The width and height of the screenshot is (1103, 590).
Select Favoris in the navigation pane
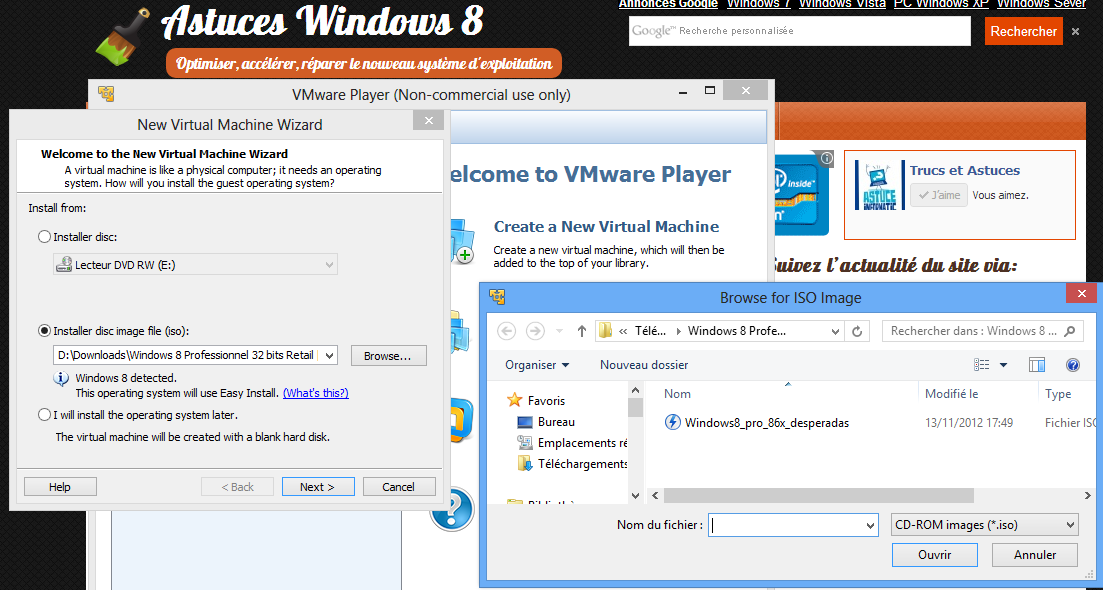tap(547, 400)
